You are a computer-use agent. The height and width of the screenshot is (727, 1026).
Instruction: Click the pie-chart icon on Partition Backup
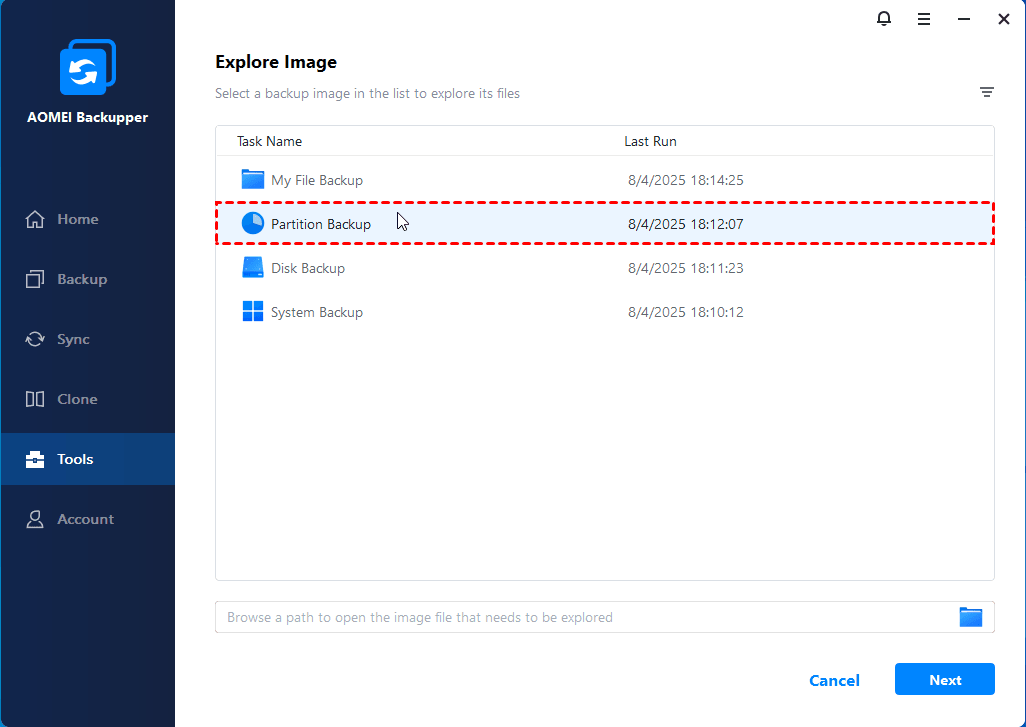[255, 223]
